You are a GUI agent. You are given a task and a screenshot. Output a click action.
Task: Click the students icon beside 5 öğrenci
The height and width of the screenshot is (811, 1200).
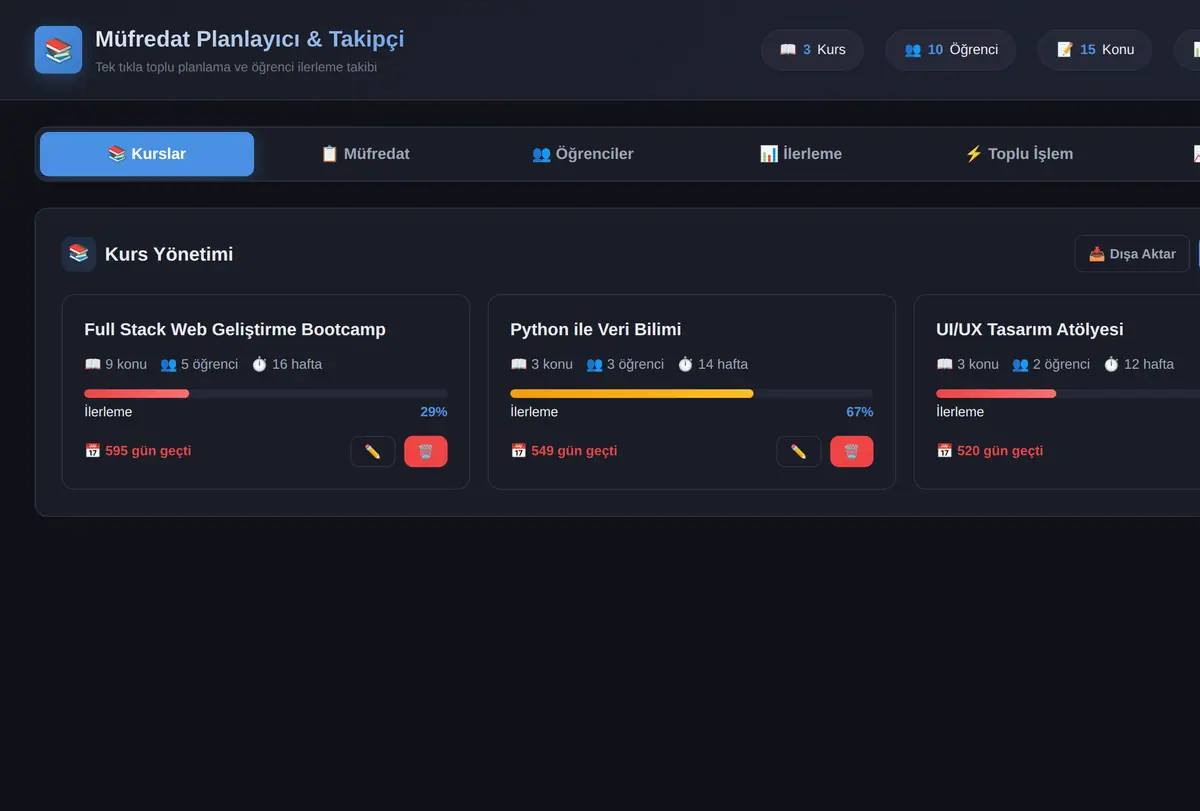[x=168, y=364]
